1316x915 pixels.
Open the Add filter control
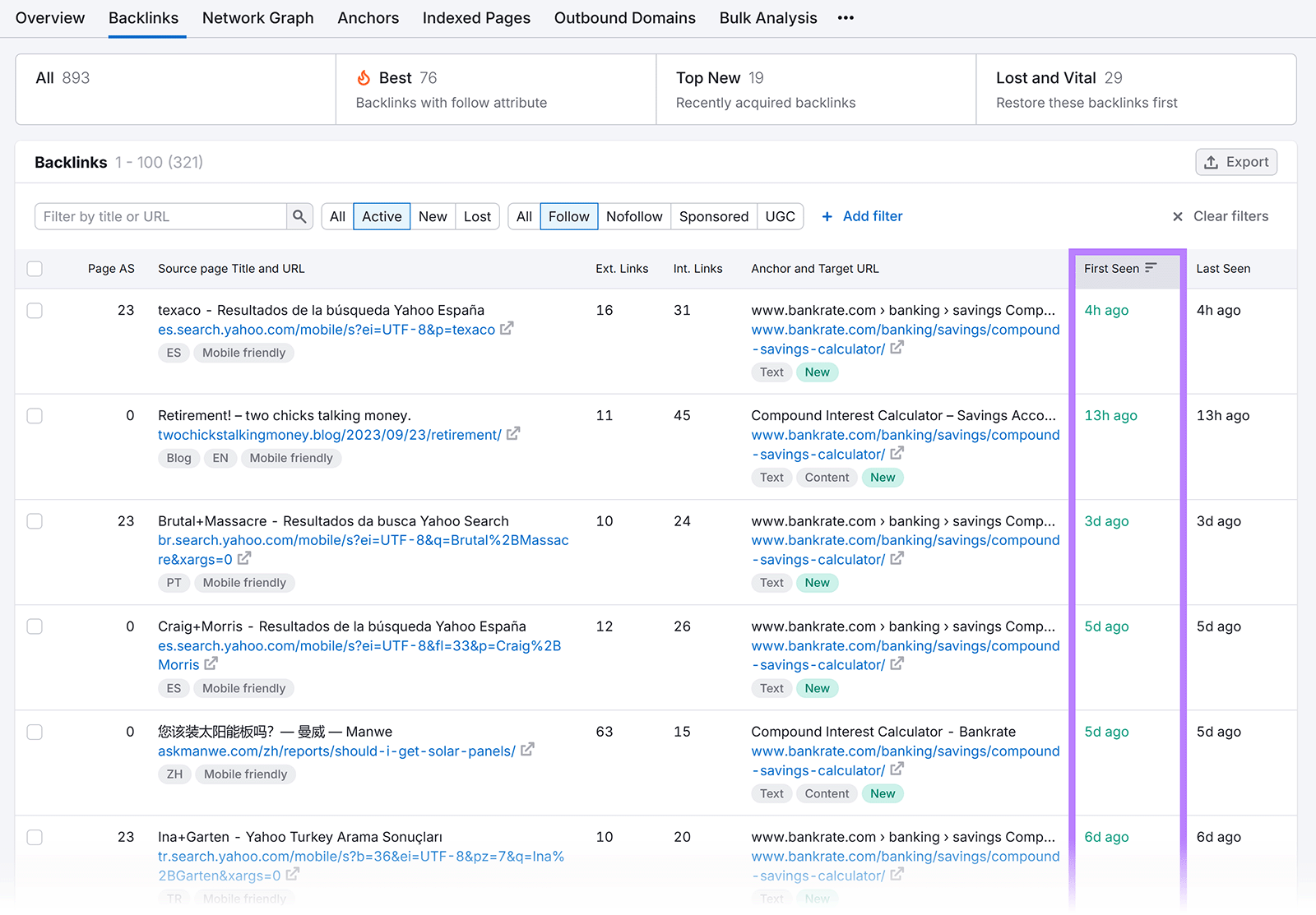(861, 216)
